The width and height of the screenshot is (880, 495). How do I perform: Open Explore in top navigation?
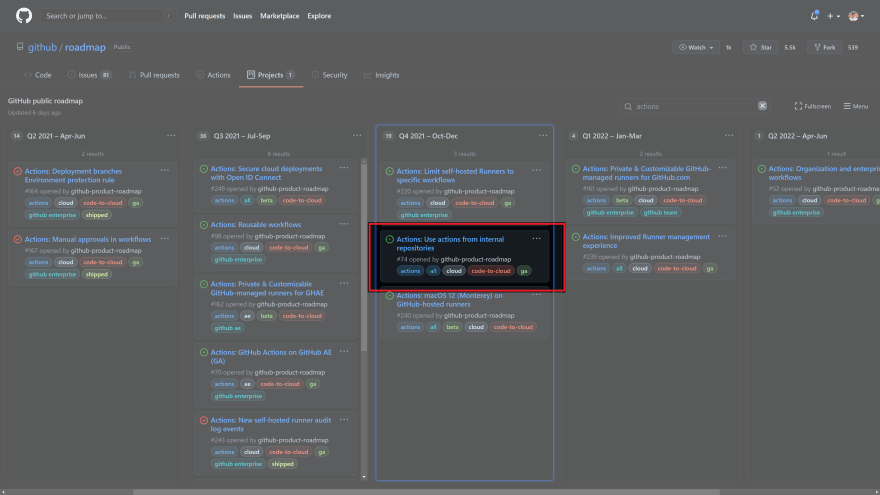coord(319,16)
